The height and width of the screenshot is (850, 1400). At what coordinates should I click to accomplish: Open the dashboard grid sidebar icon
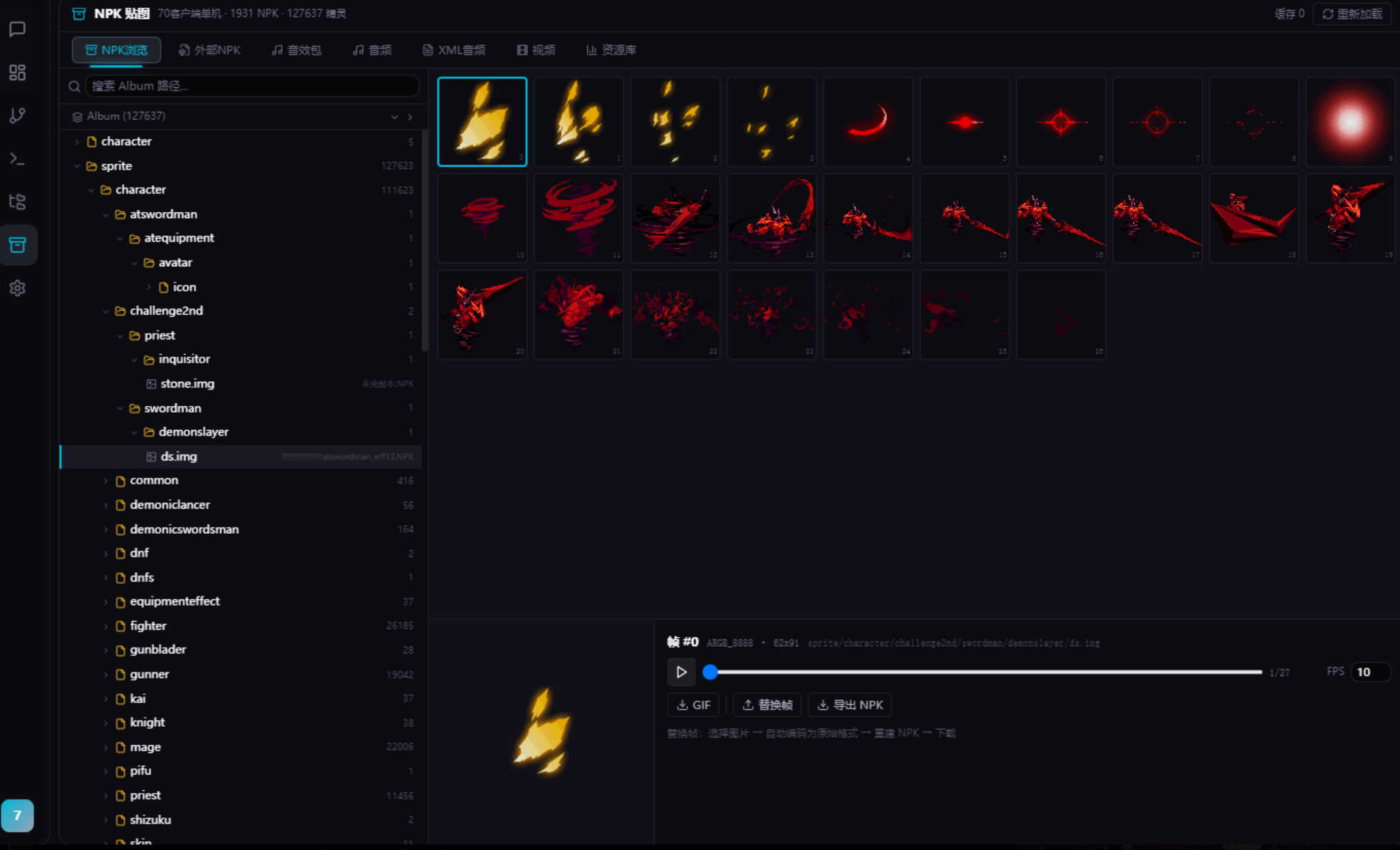tap(18, 73)
